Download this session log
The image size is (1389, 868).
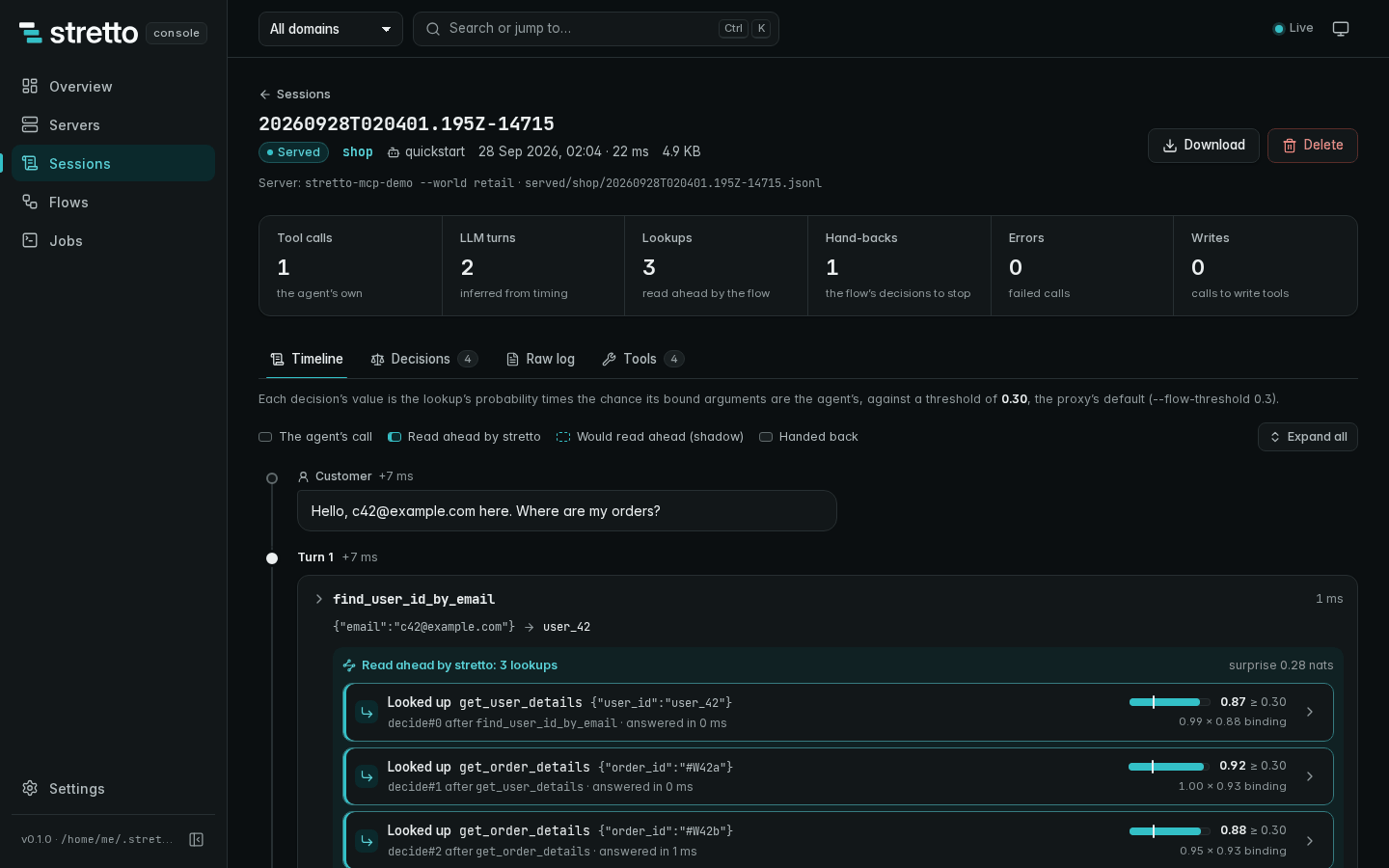point(1203,146)
